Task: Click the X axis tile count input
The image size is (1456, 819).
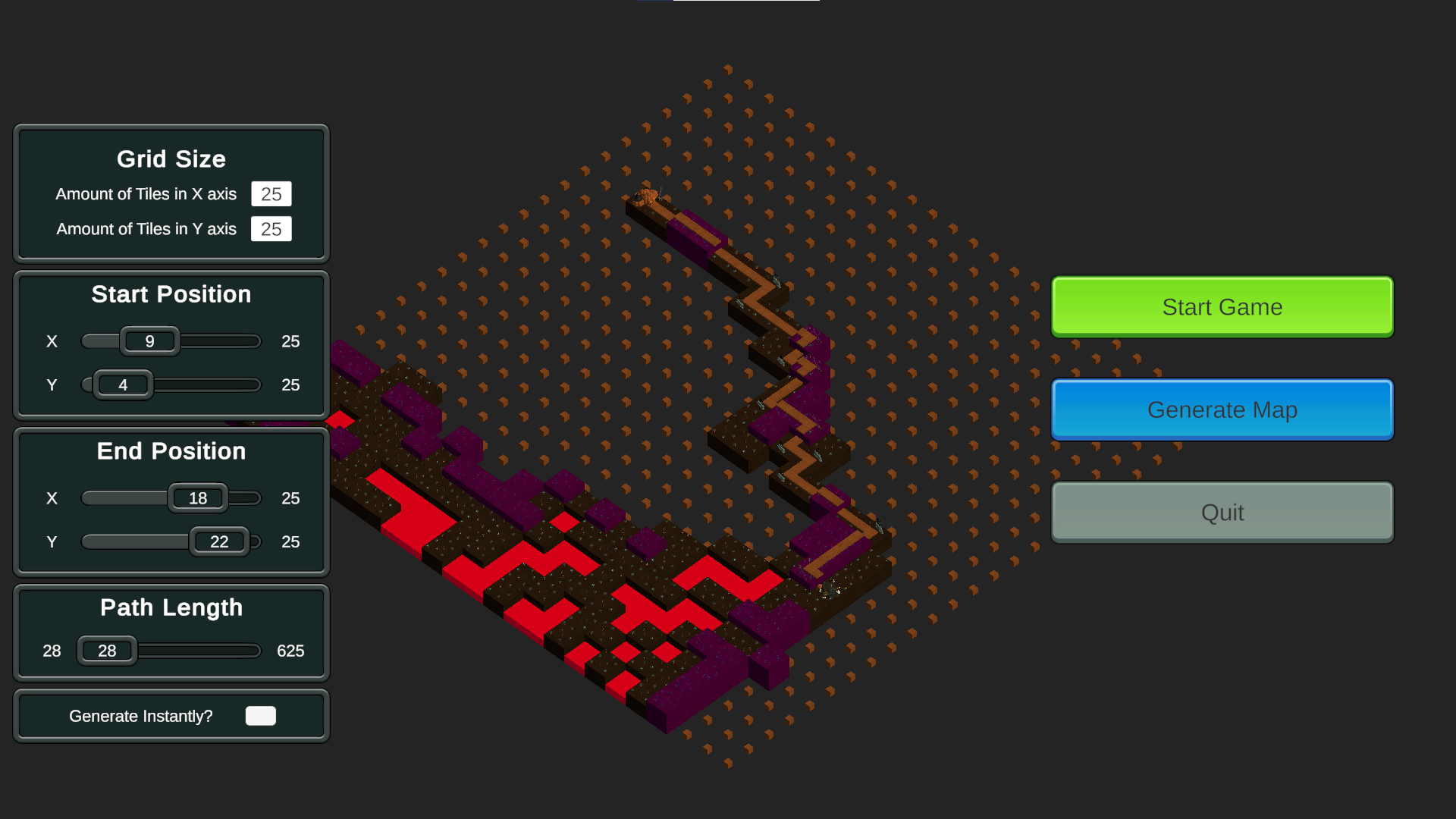Action: [270, 194]
